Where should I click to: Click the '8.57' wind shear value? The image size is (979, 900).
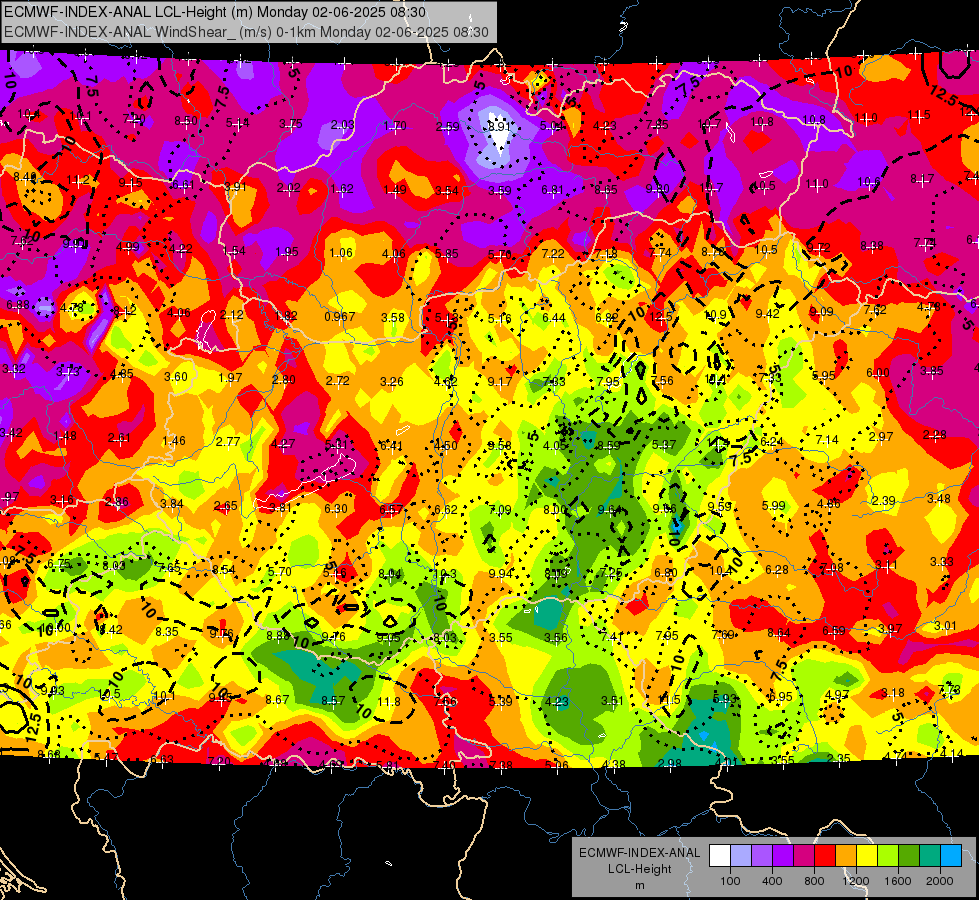pos(333,701)
